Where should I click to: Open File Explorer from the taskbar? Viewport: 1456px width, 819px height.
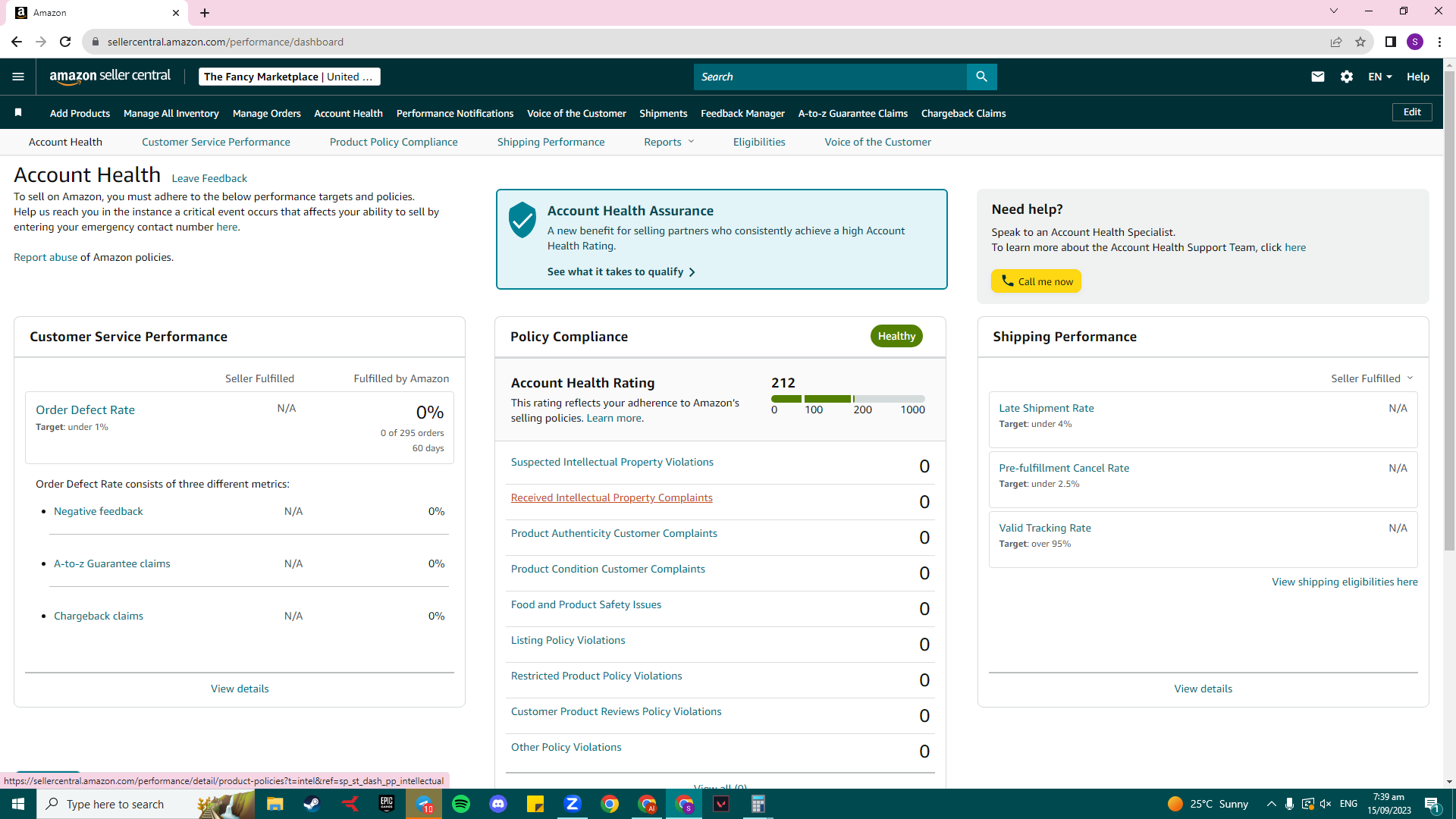[275, 804]
